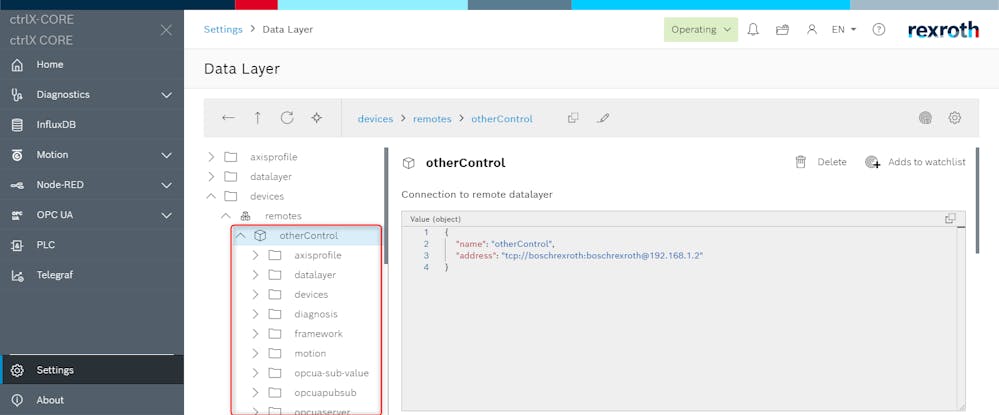Expand datalayer under otherControl

[255, 275]
